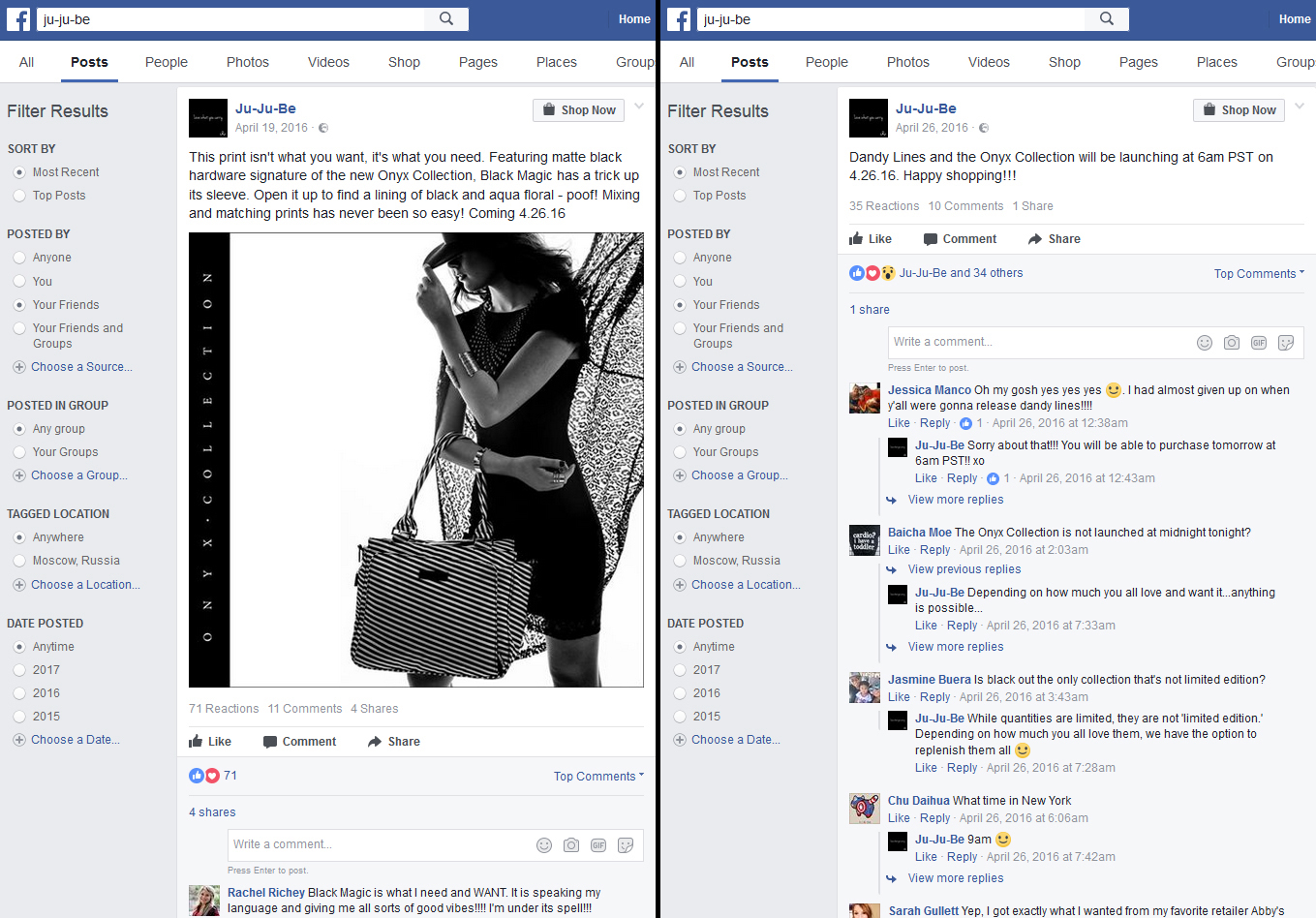Click Like thumbs-up on April 19 post
Screen dimensions: 1316x918
coord(210,742)
